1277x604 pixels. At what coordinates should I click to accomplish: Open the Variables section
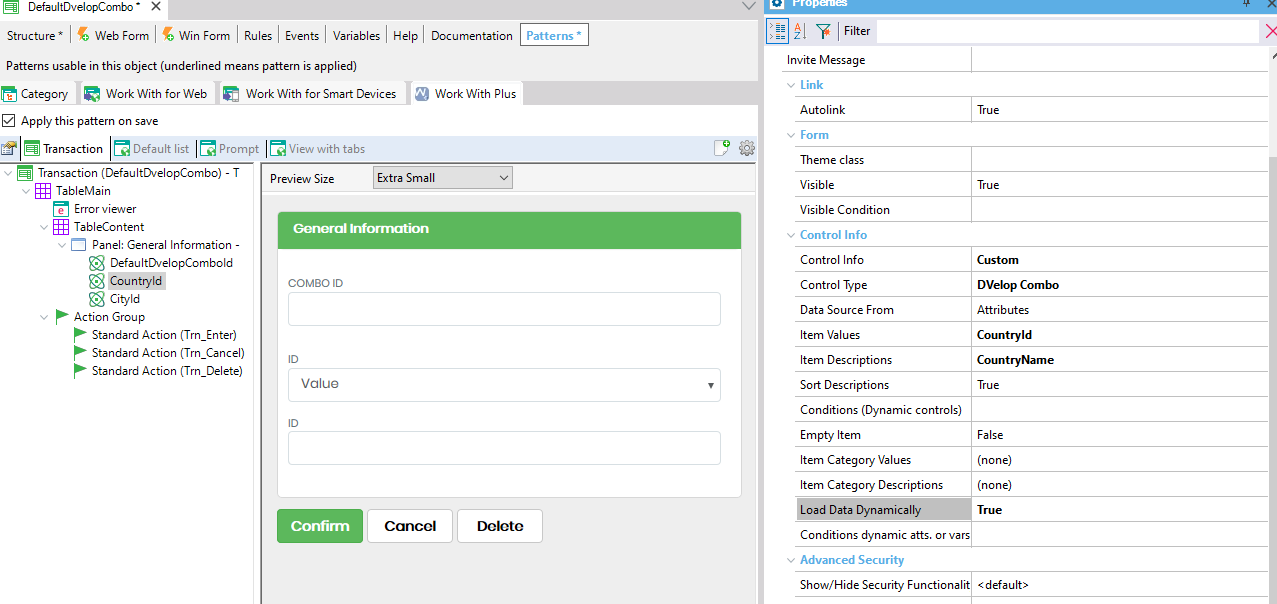click(356, 35)
